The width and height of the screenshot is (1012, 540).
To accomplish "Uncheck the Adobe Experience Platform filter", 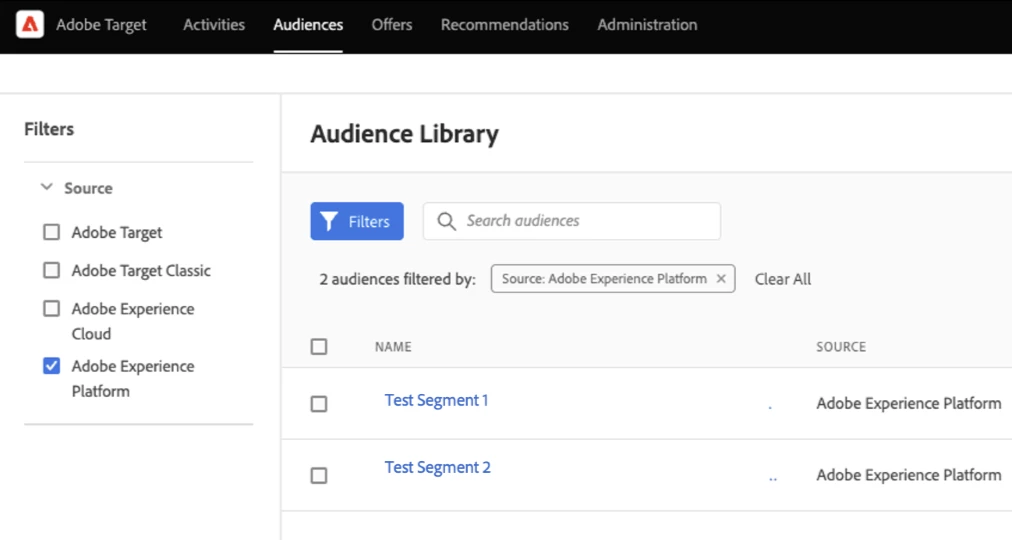I will point(51,366).
